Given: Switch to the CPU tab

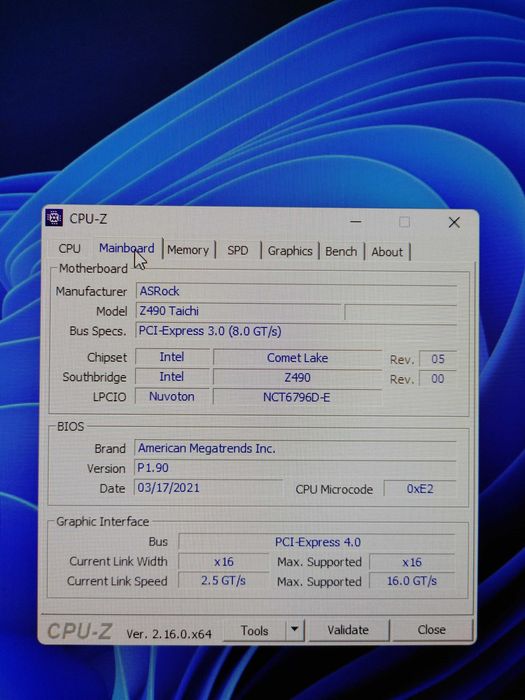Looking at the screenshot, I should [70, 248].
